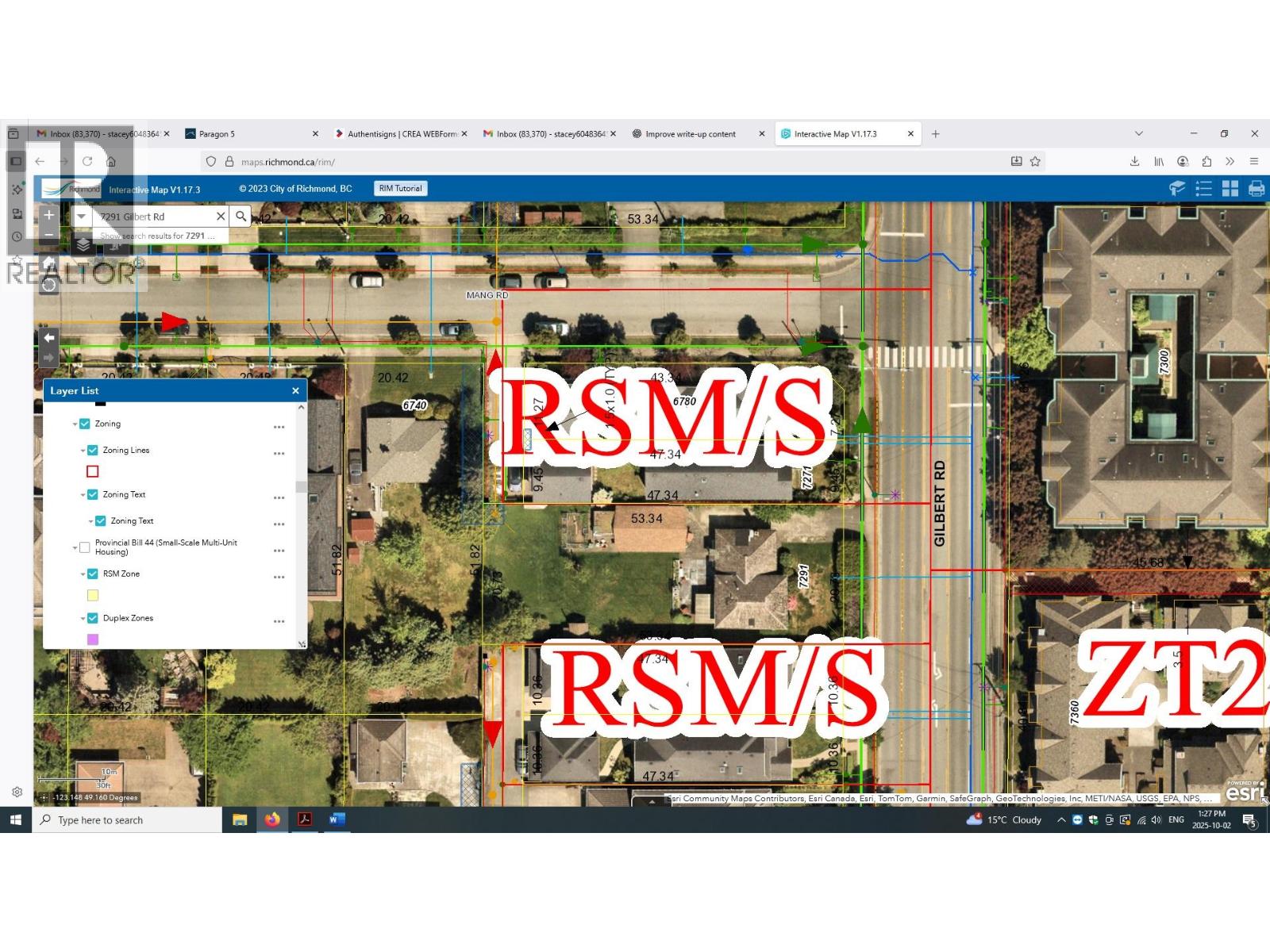Open the Legend list icon
The height and width of the screenshot is (952, 1270).
pos(1204,189)
